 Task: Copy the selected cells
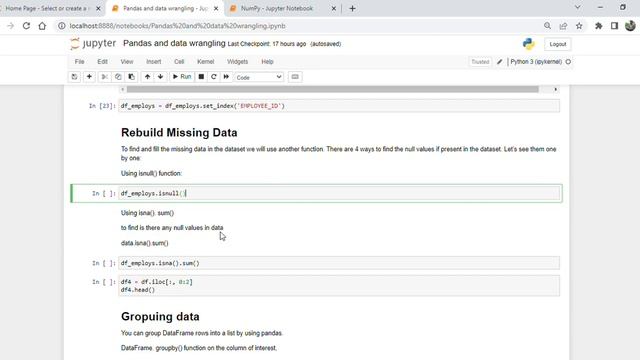(x=118, y=77)
